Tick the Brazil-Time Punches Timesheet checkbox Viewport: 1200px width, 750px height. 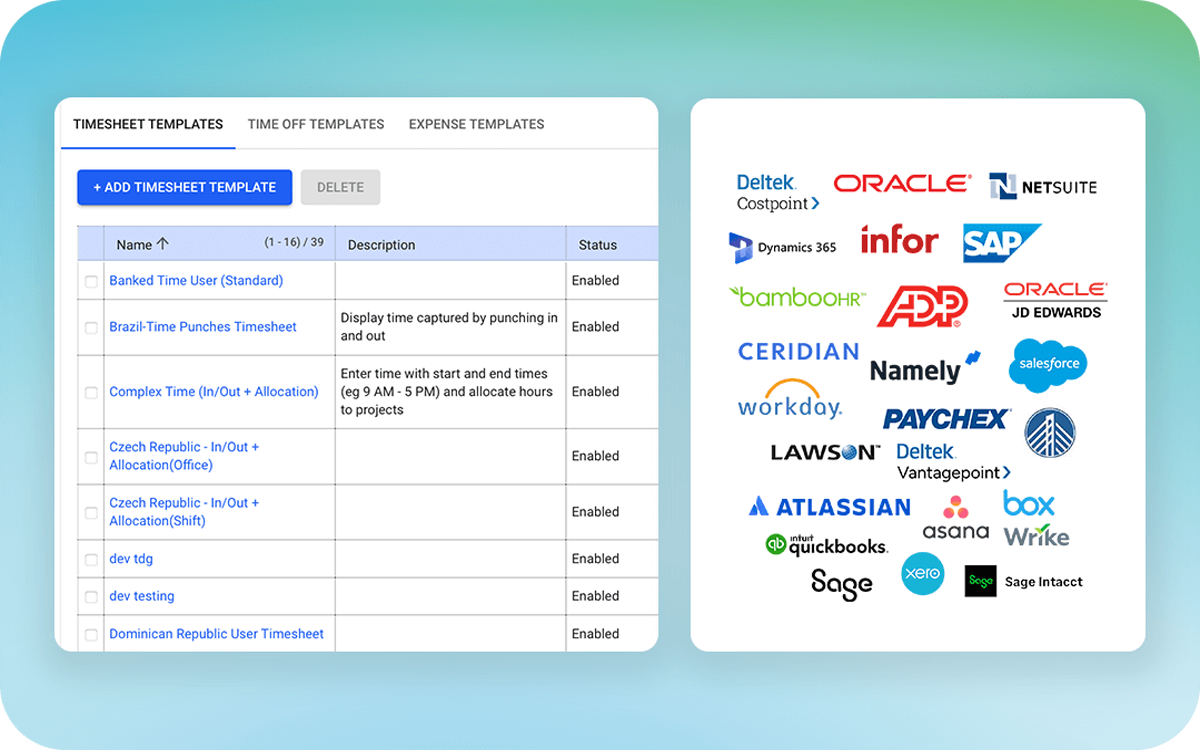click(x=91, y=328)
